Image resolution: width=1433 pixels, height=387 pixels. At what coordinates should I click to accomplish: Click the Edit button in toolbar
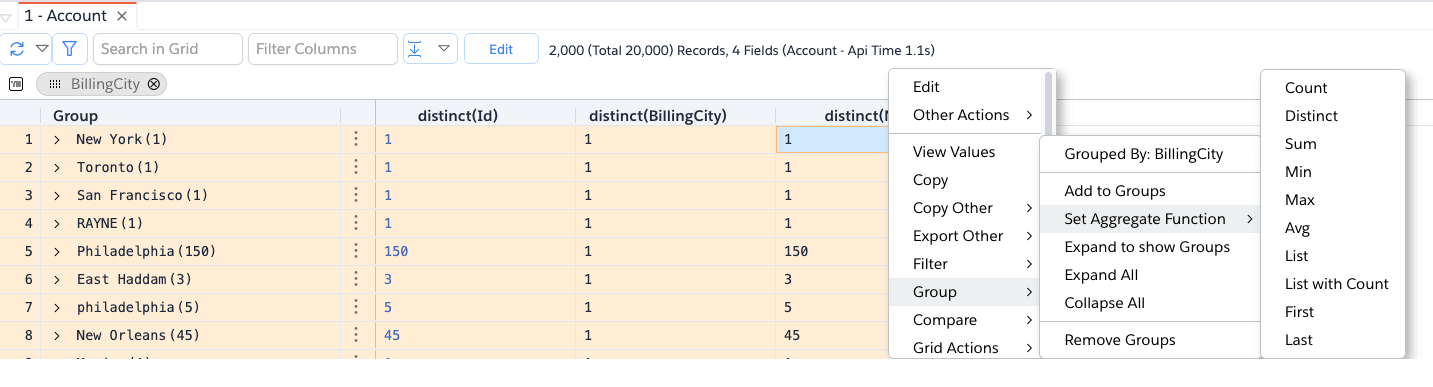click(501, 49)
